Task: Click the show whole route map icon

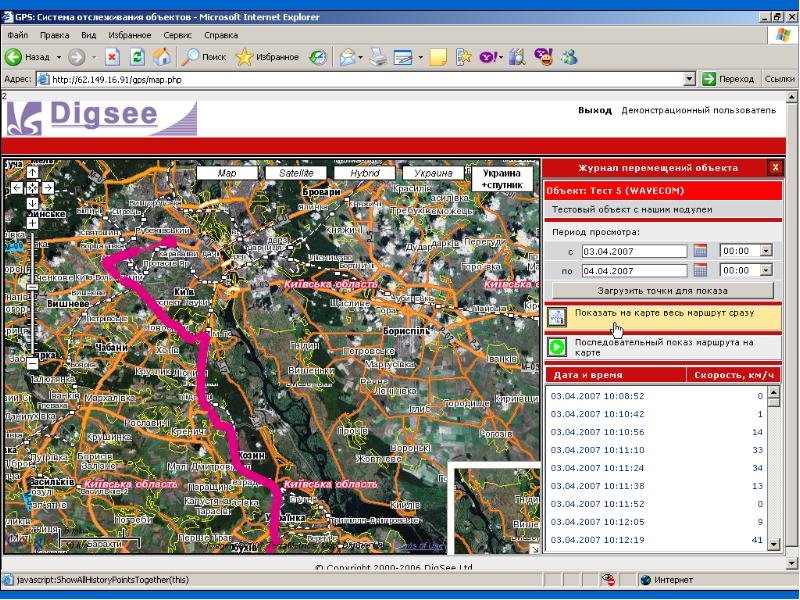Action: tap(557, 317)
